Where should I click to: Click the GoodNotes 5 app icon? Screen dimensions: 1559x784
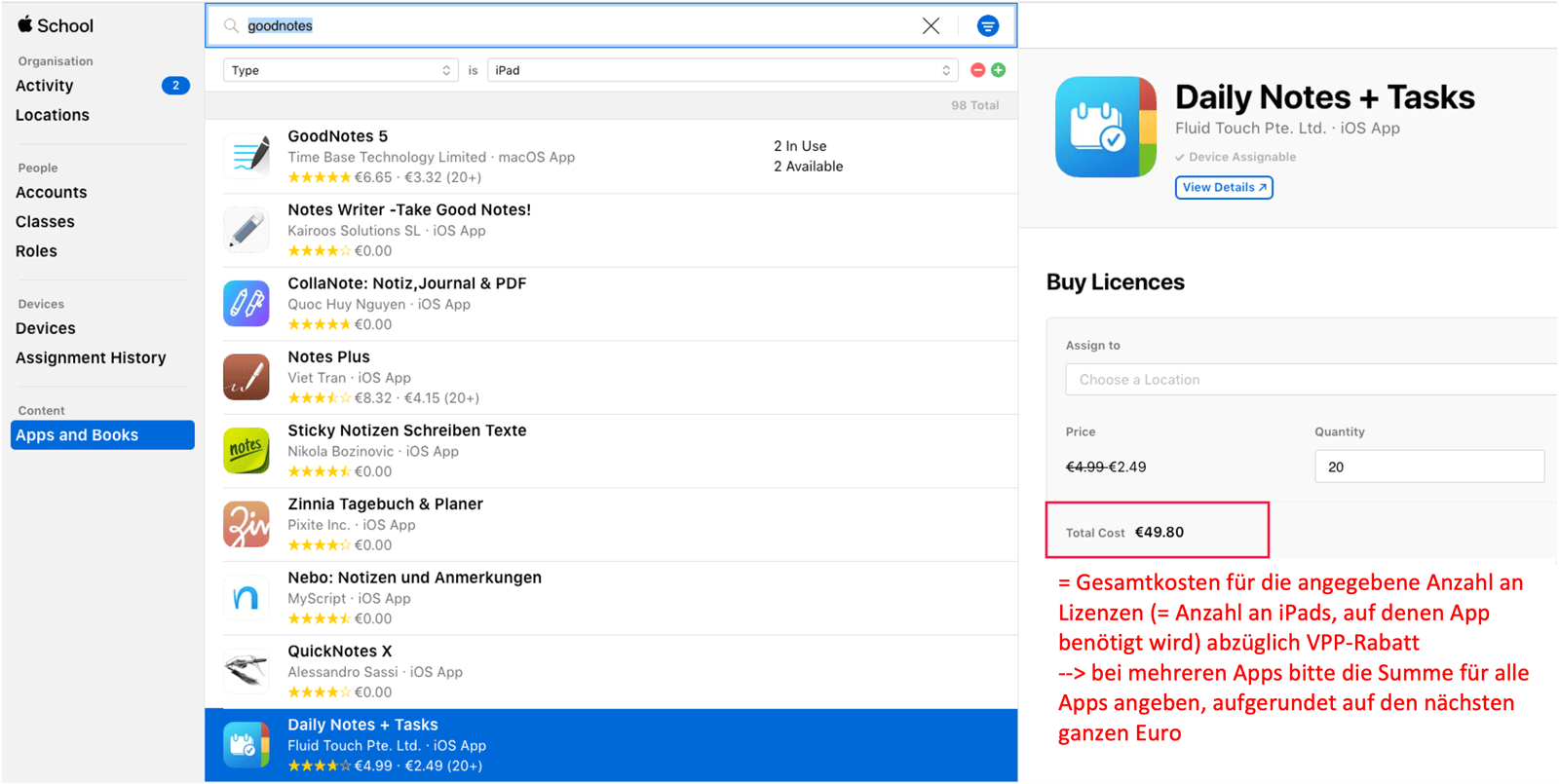pyautogui.click(x=247, y=156)
